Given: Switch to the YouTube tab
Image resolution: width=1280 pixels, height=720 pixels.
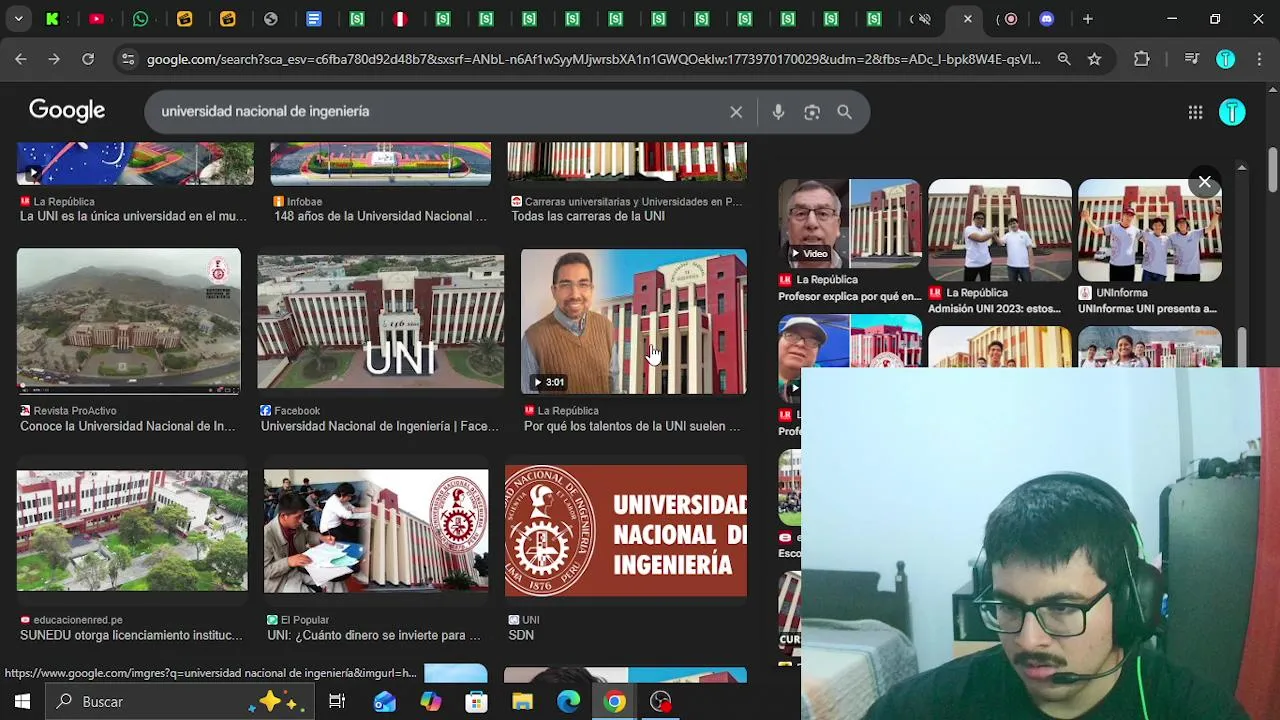Looking at the screenshot, I should (97, 19).
